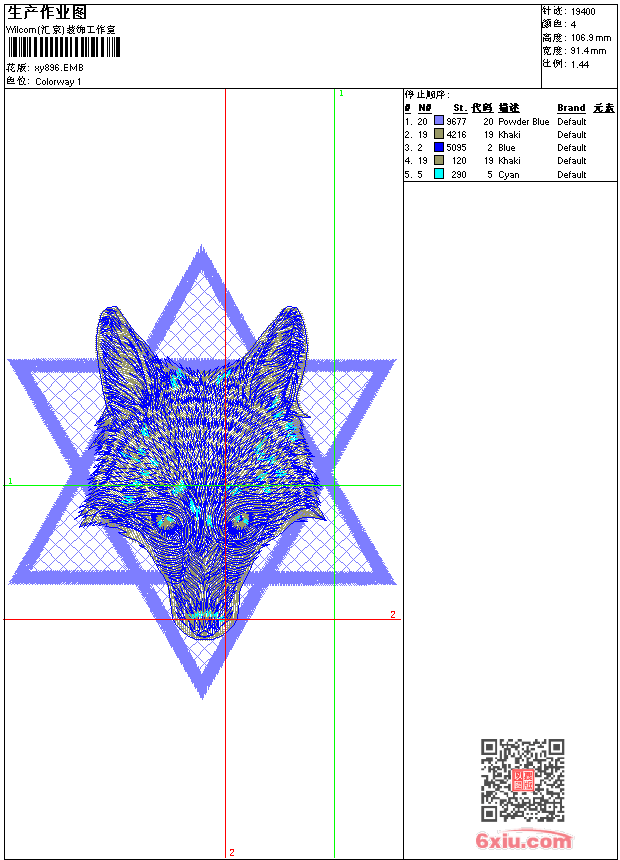Click the height value 106.9 mm
The image size is (620, 860).
[588, 37]
